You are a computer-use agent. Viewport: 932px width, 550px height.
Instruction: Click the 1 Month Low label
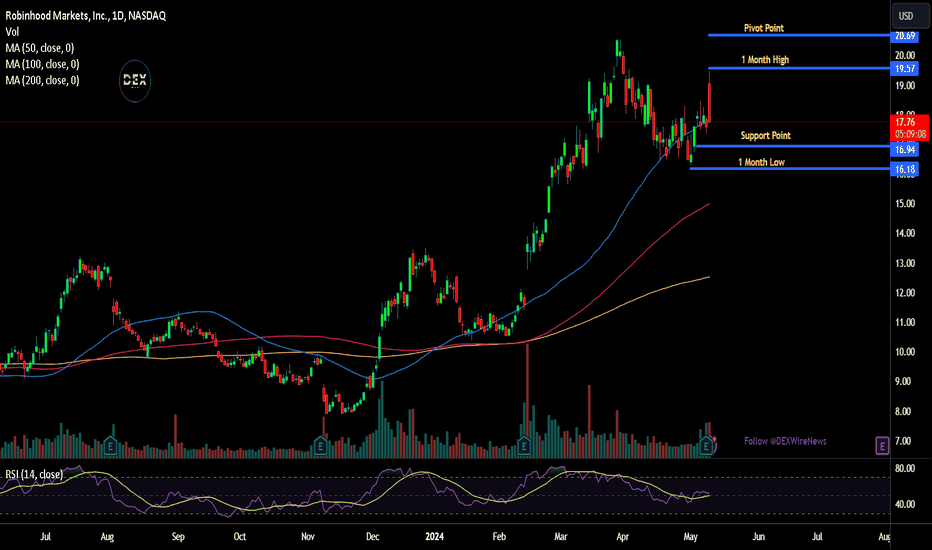pyautogui.click(x=761, y=162)
